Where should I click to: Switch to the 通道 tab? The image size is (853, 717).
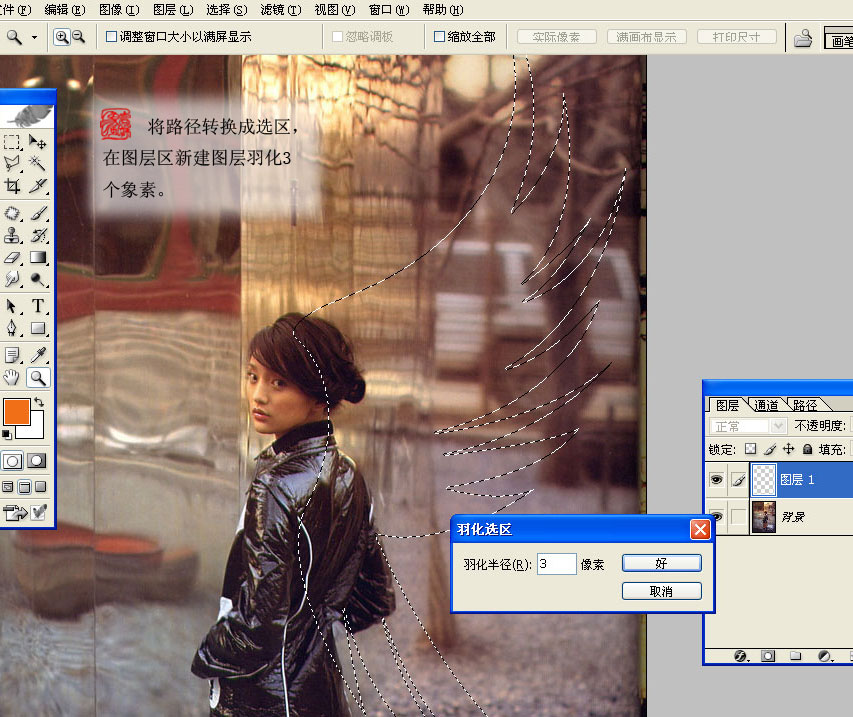(x=766, y=405)
